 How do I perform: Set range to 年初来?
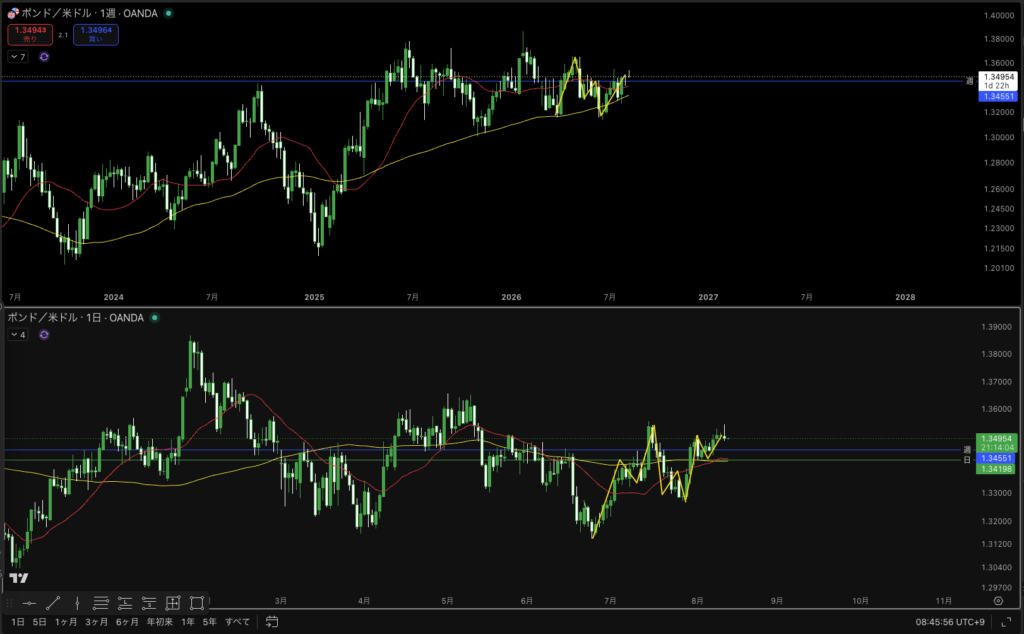click(159, 622)
